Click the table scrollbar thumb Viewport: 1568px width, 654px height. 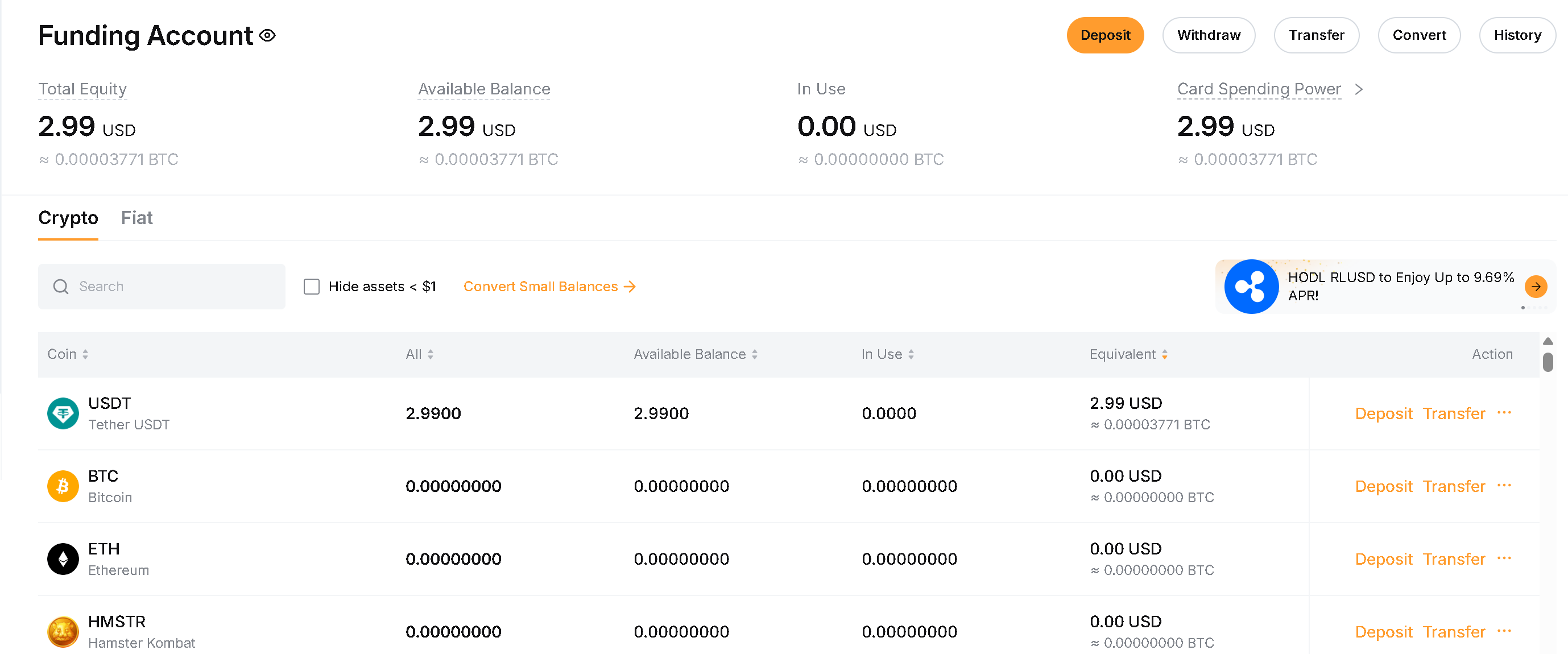pyautogui.click(x=1548, y=362)
